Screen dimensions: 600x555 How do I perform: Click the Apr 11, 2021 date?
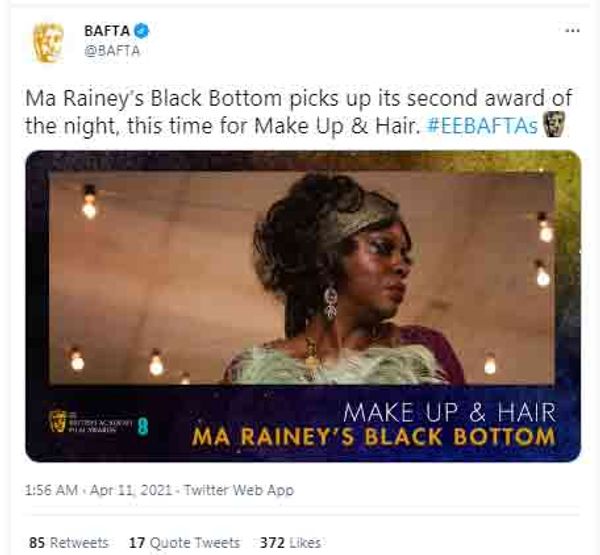(x=130, y=490)
